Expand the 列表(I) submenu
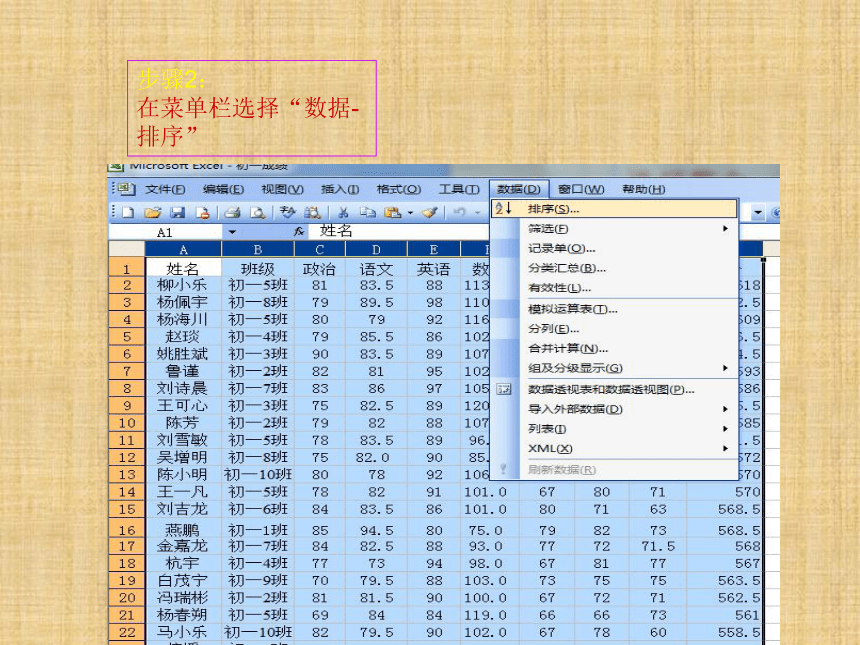The image size is (860, 645). click(726, 429)
